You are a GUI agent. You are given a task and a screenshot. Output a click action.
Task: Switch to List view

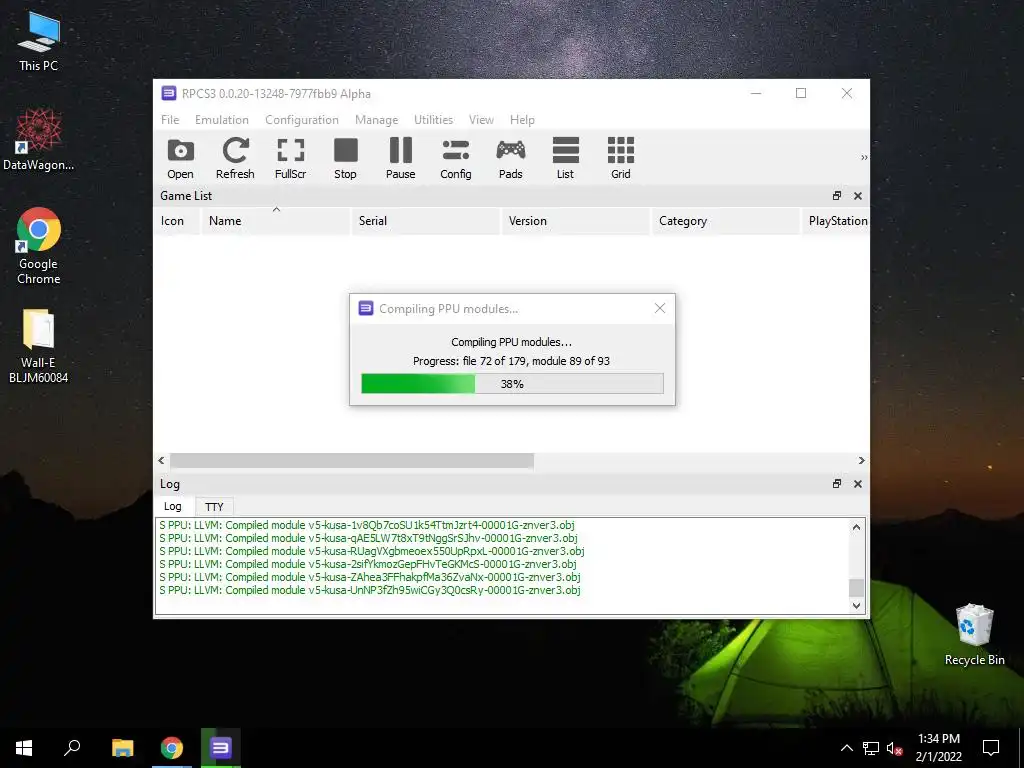pyautogui.click(x=566, y=158)
